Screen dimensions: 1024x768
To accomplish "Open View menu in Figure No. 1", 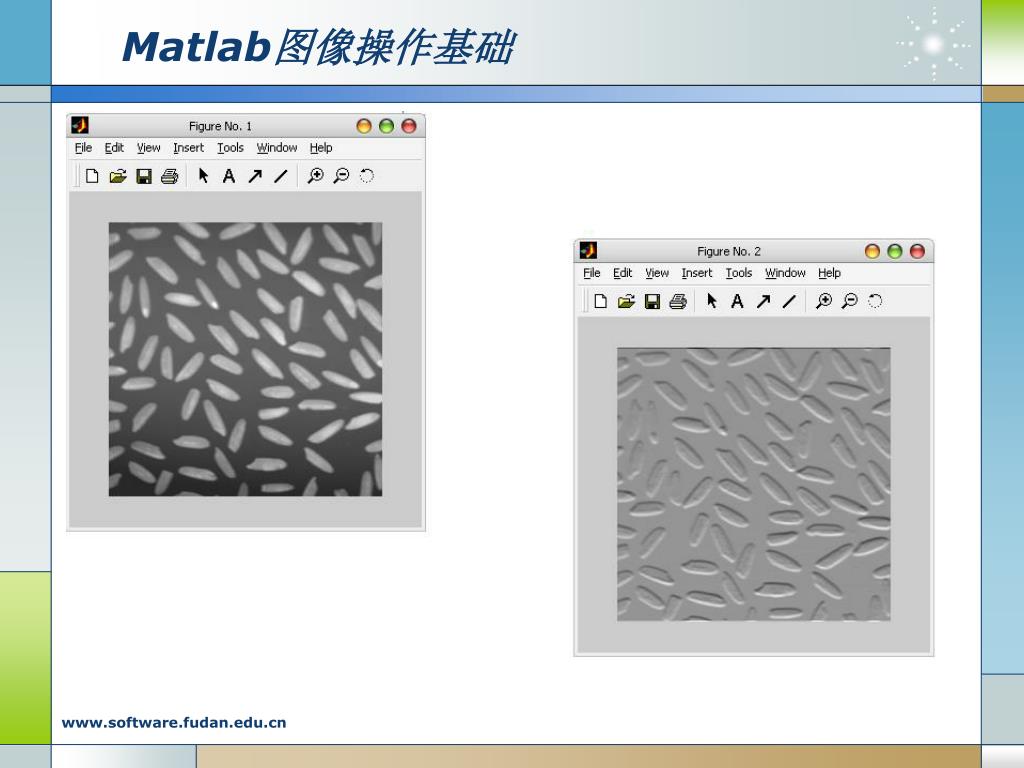I will pos(148,148).
